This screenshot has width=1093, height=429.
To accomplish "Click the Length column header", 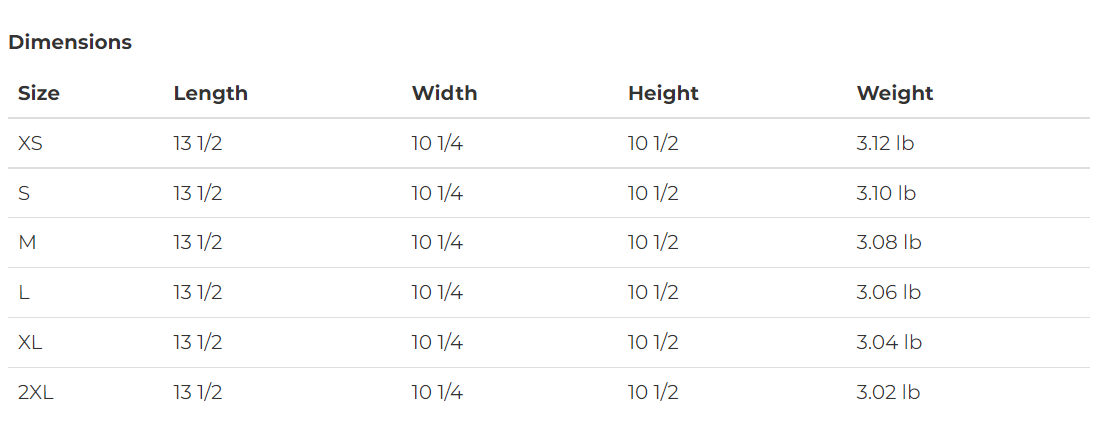I will click(210, 93).
